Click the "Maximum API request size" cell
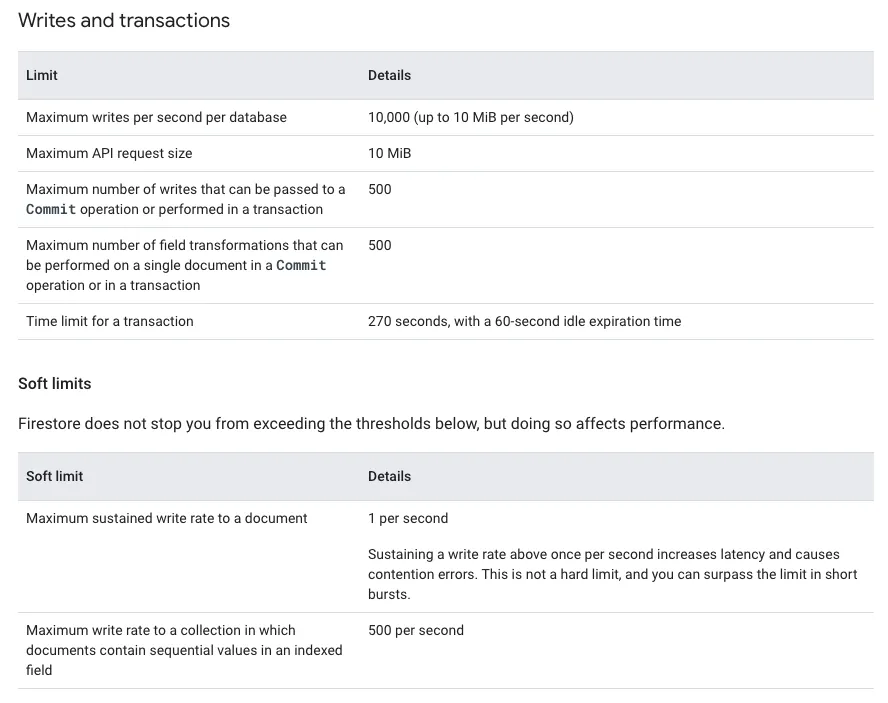The width and height of the screenshot is (888, 703). point(109,153)
